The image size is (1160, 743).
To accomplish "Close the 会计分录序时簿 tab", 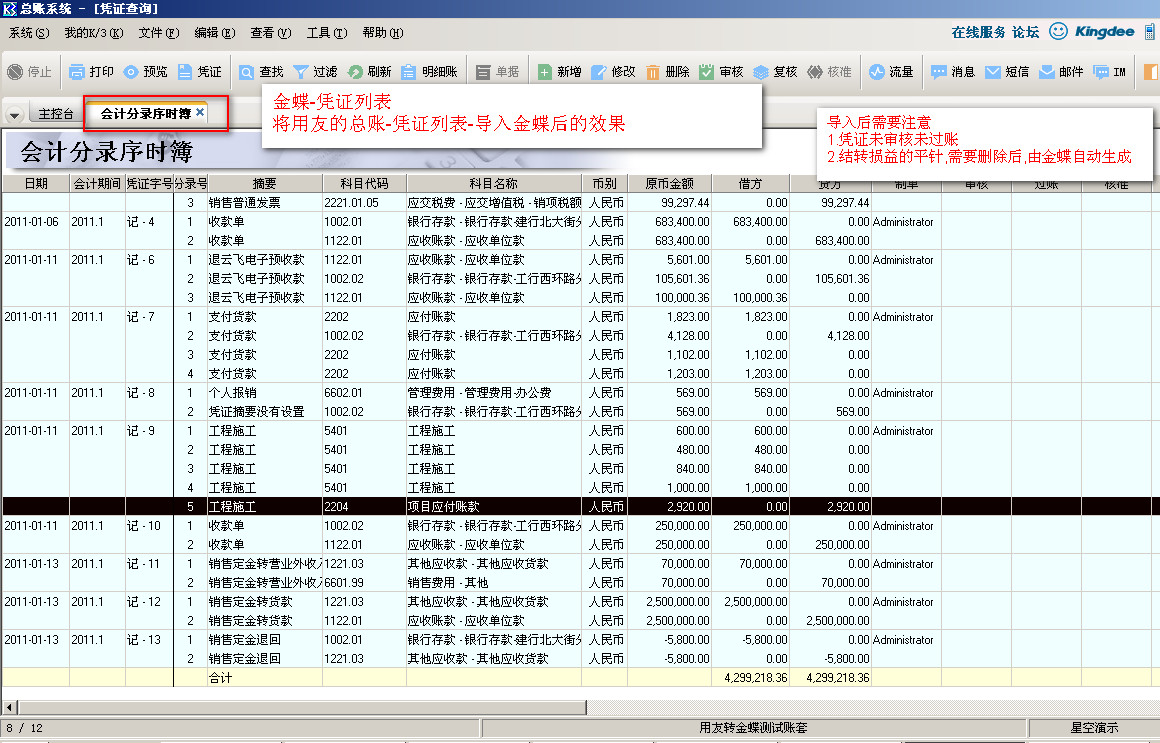I will 200,113.
